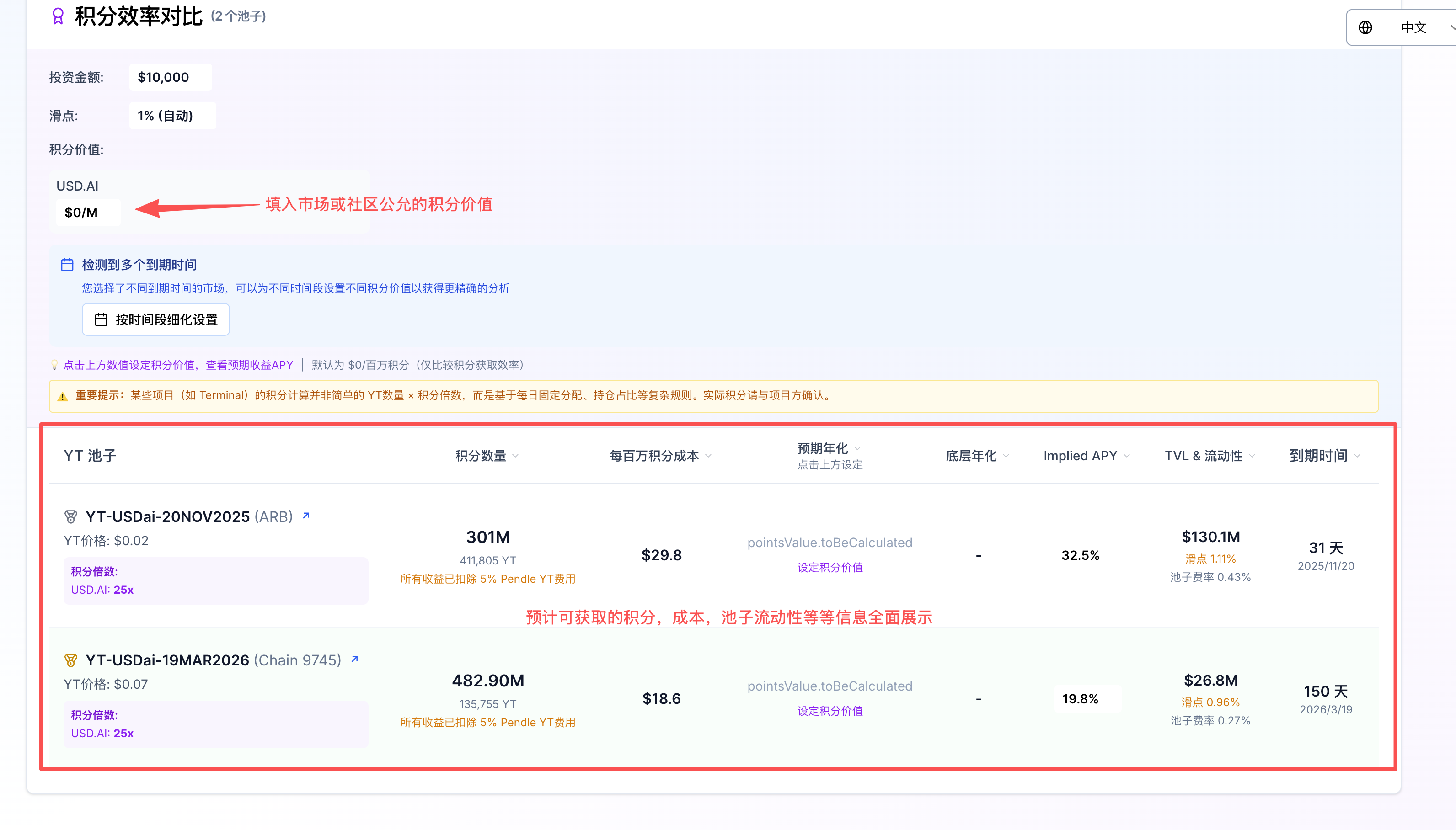Screen dimensions: 1456x830
Task: Click the globe icon in the language selector
Action: pos(1365,27)
